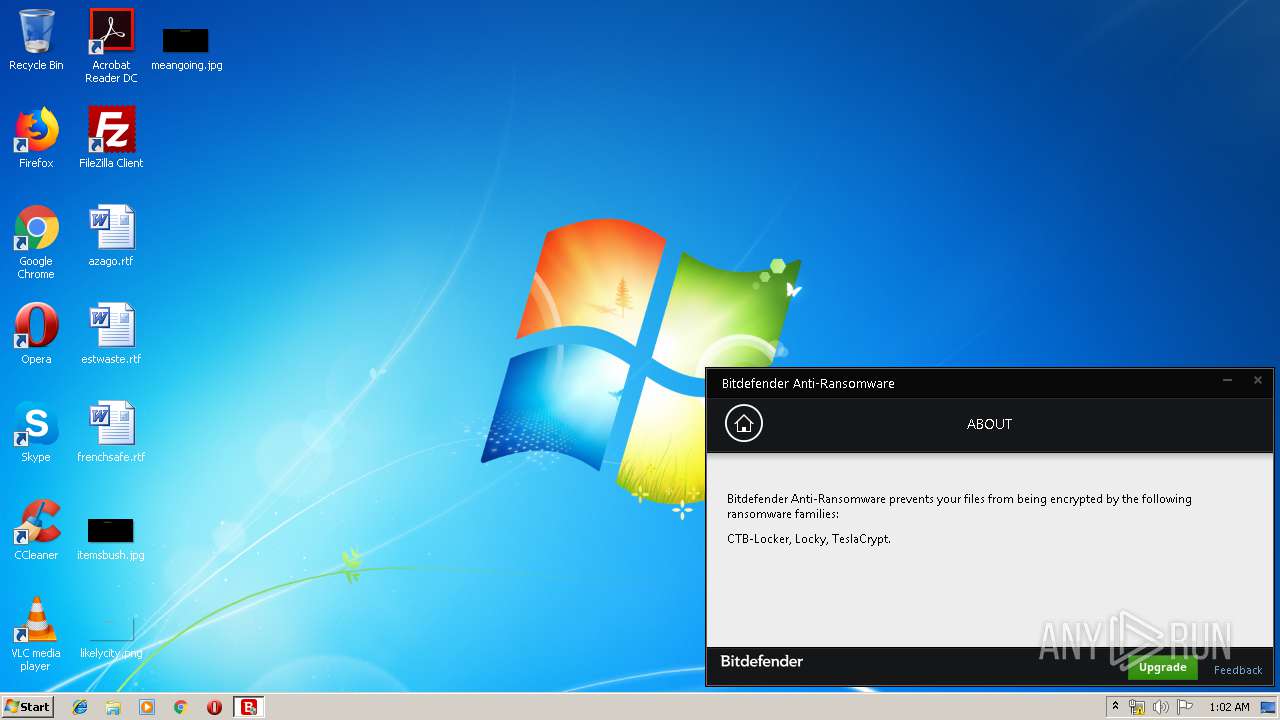This screenshot has height=720, width=1280.
Task: Open the Windows Start menu
Action: point(27,706)
